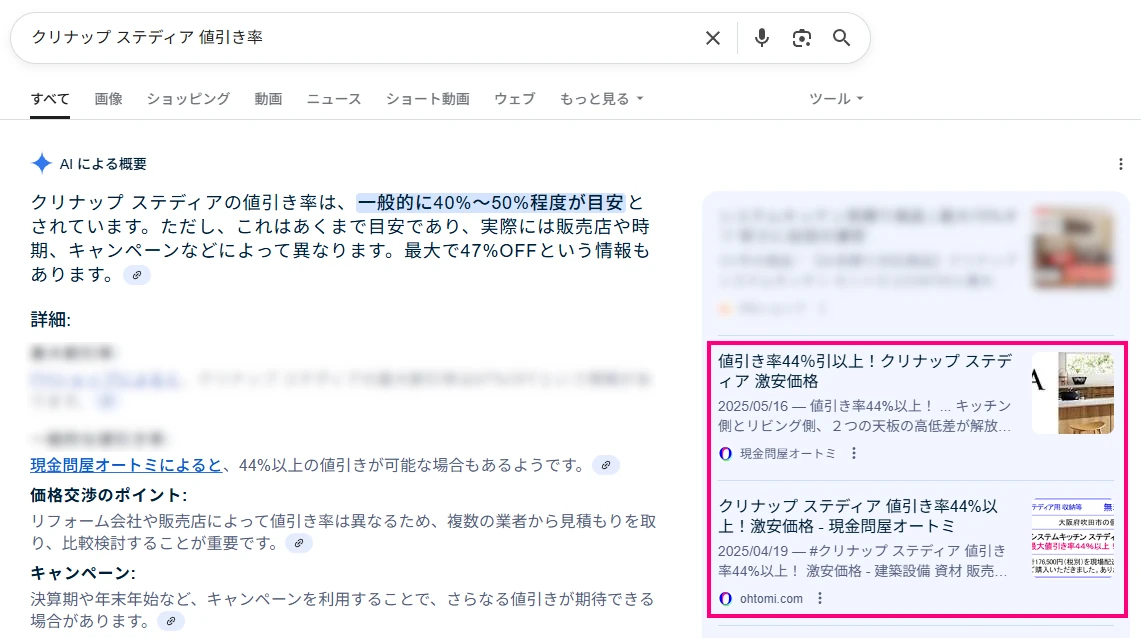Click the snippet text starting 2025/05/16

click(x=864, y=416)
